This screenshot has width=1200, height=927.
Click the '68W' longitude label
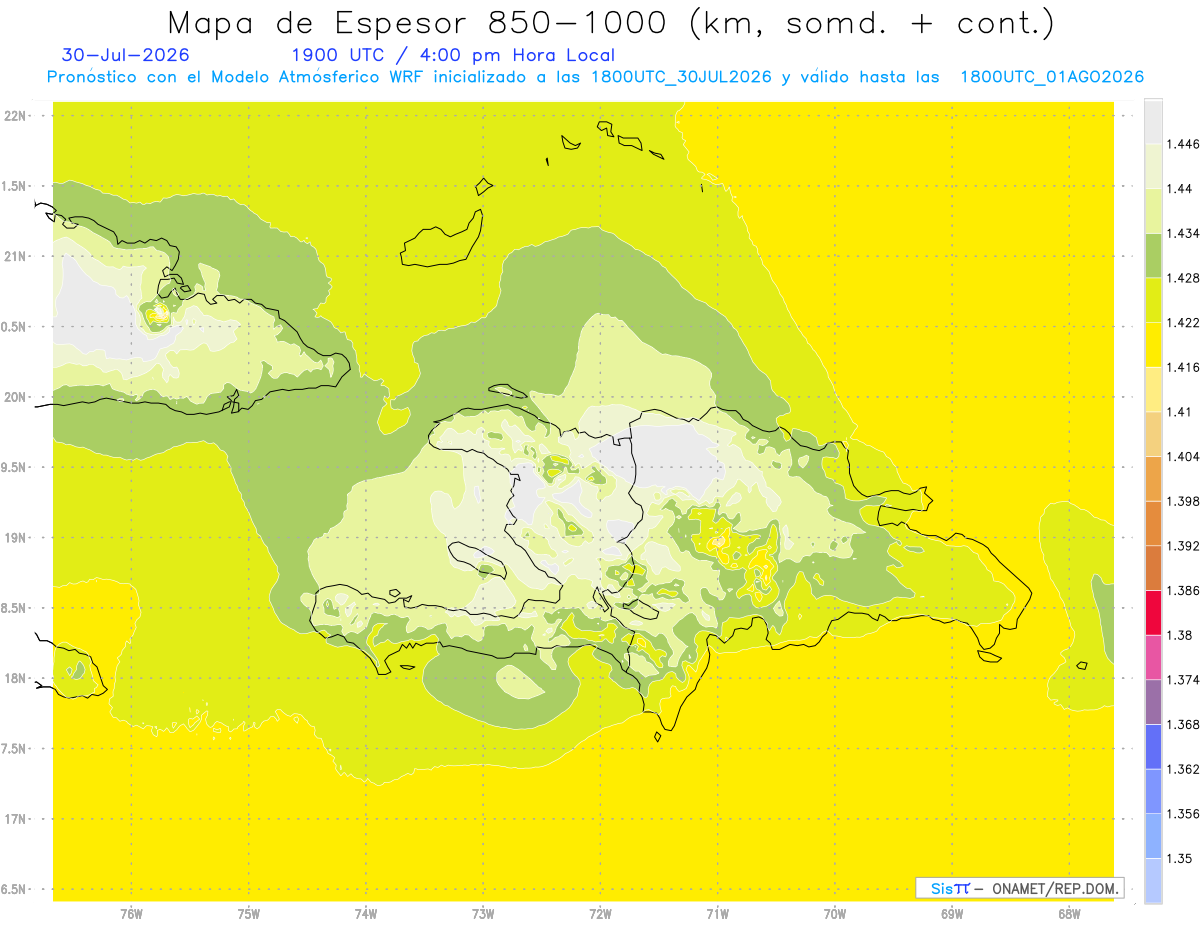1069,914
